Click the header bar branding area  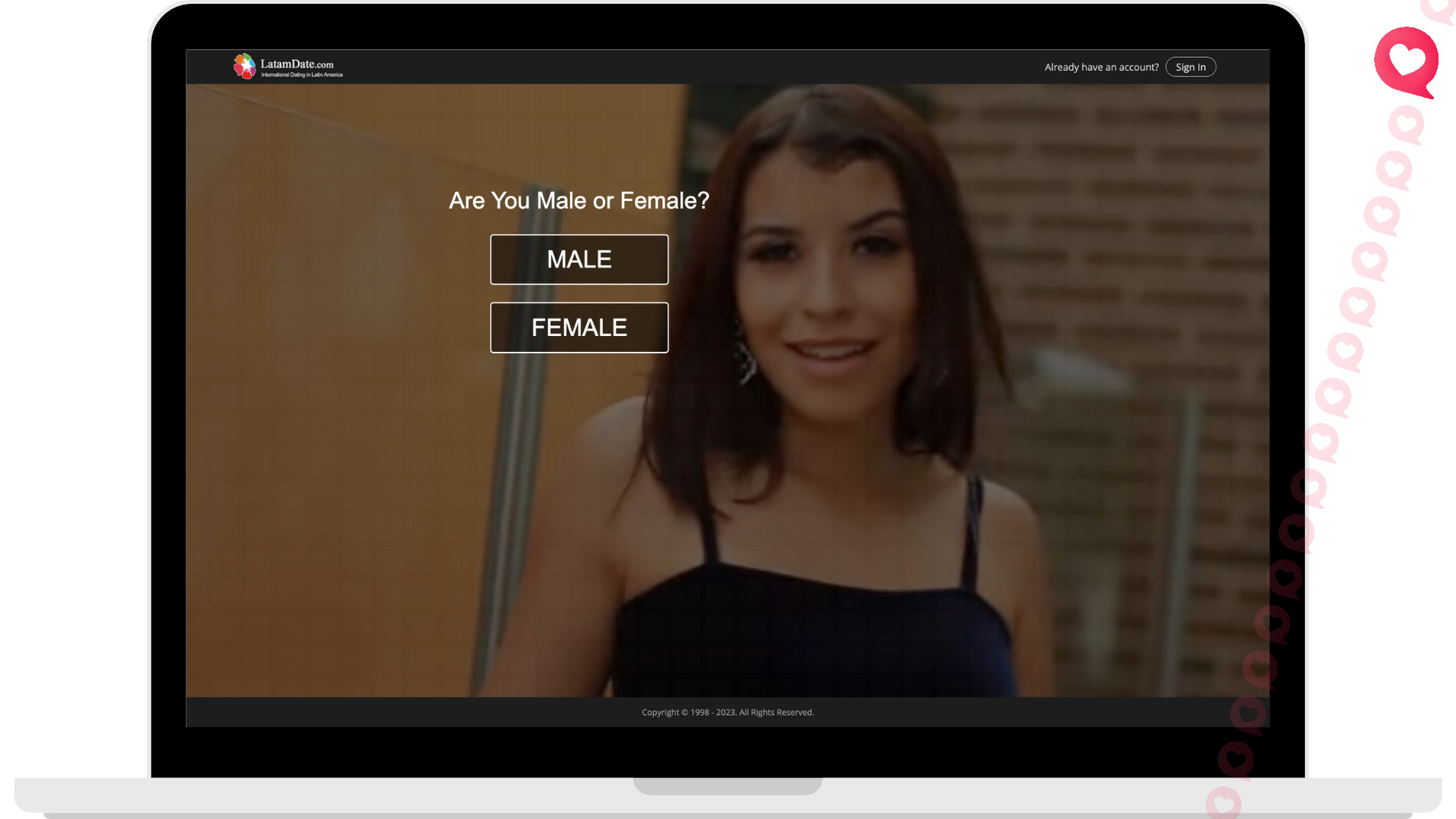tap(288, 66)
